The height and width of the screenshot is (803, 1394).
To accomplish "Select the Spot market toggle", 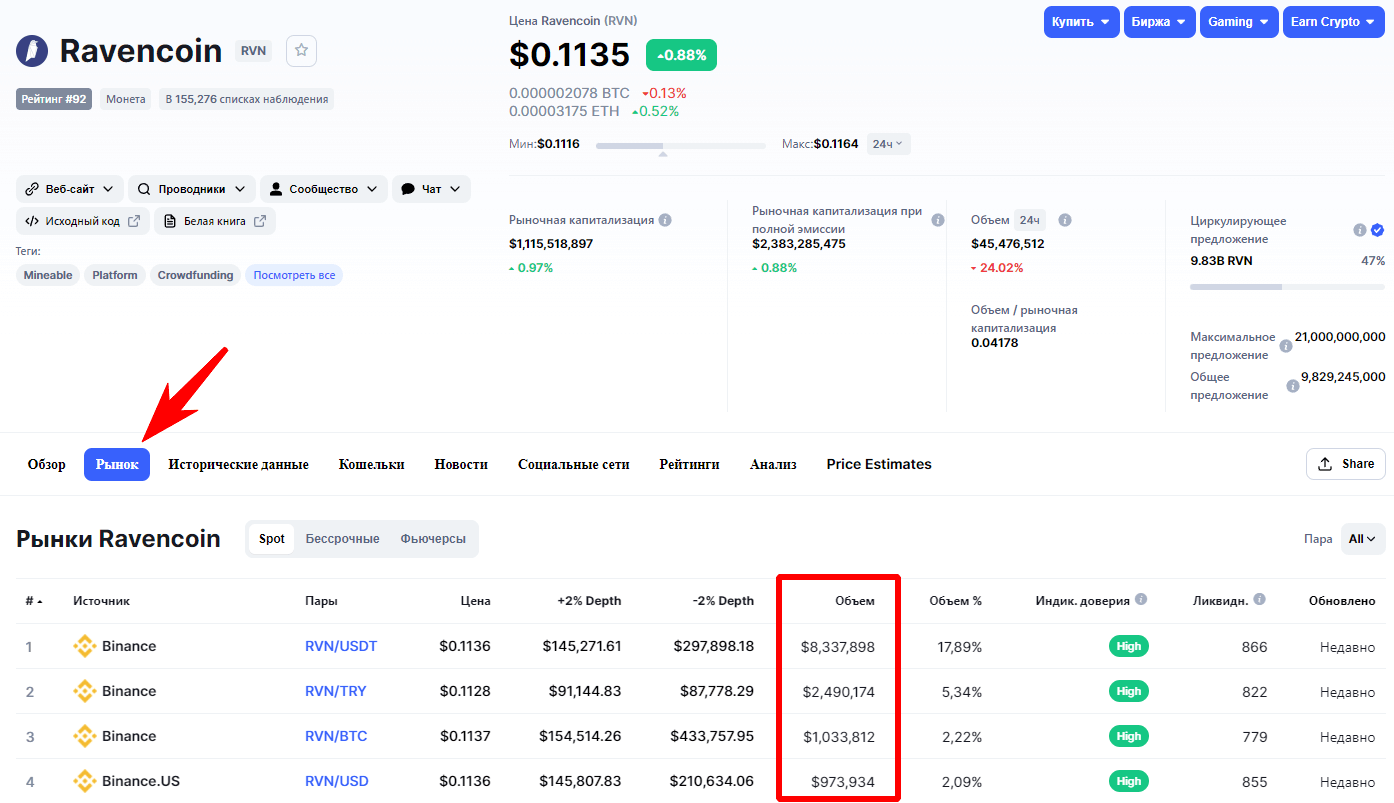I will 272,539.
